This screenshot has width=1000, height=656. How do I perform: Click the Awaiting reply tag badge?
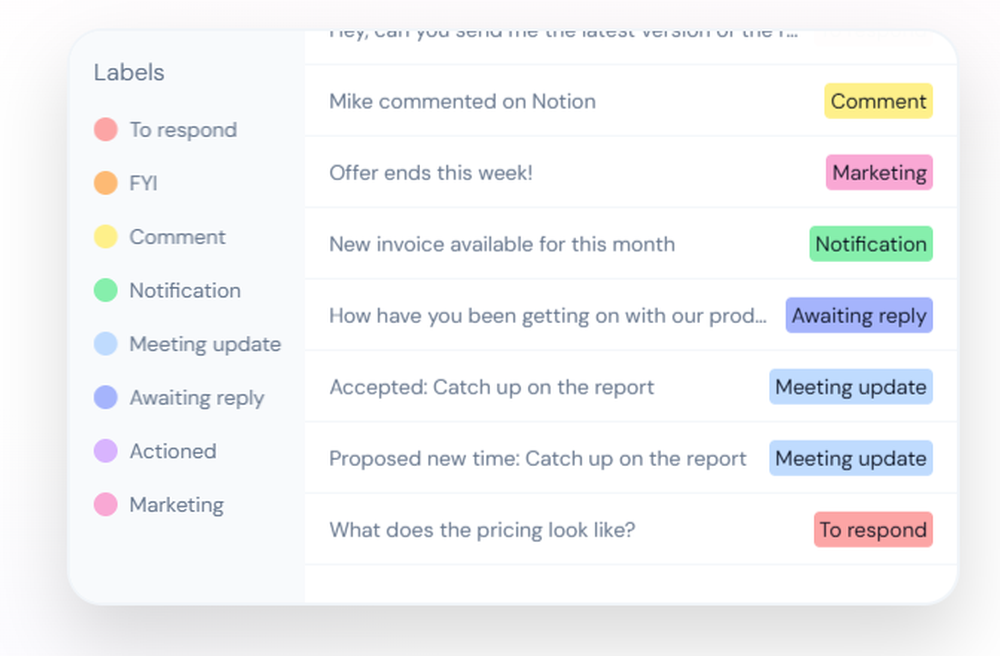click(858, 316)
